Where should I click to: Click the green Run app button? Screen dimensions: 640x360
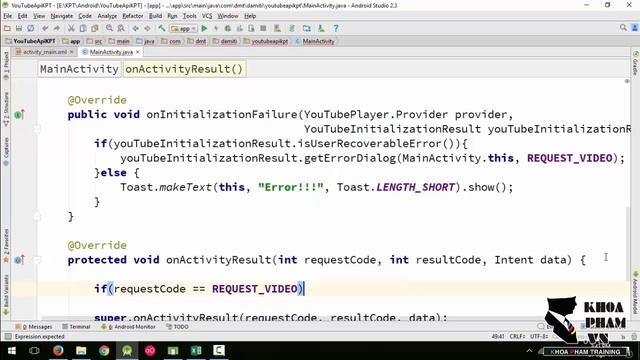pos(204,28)
